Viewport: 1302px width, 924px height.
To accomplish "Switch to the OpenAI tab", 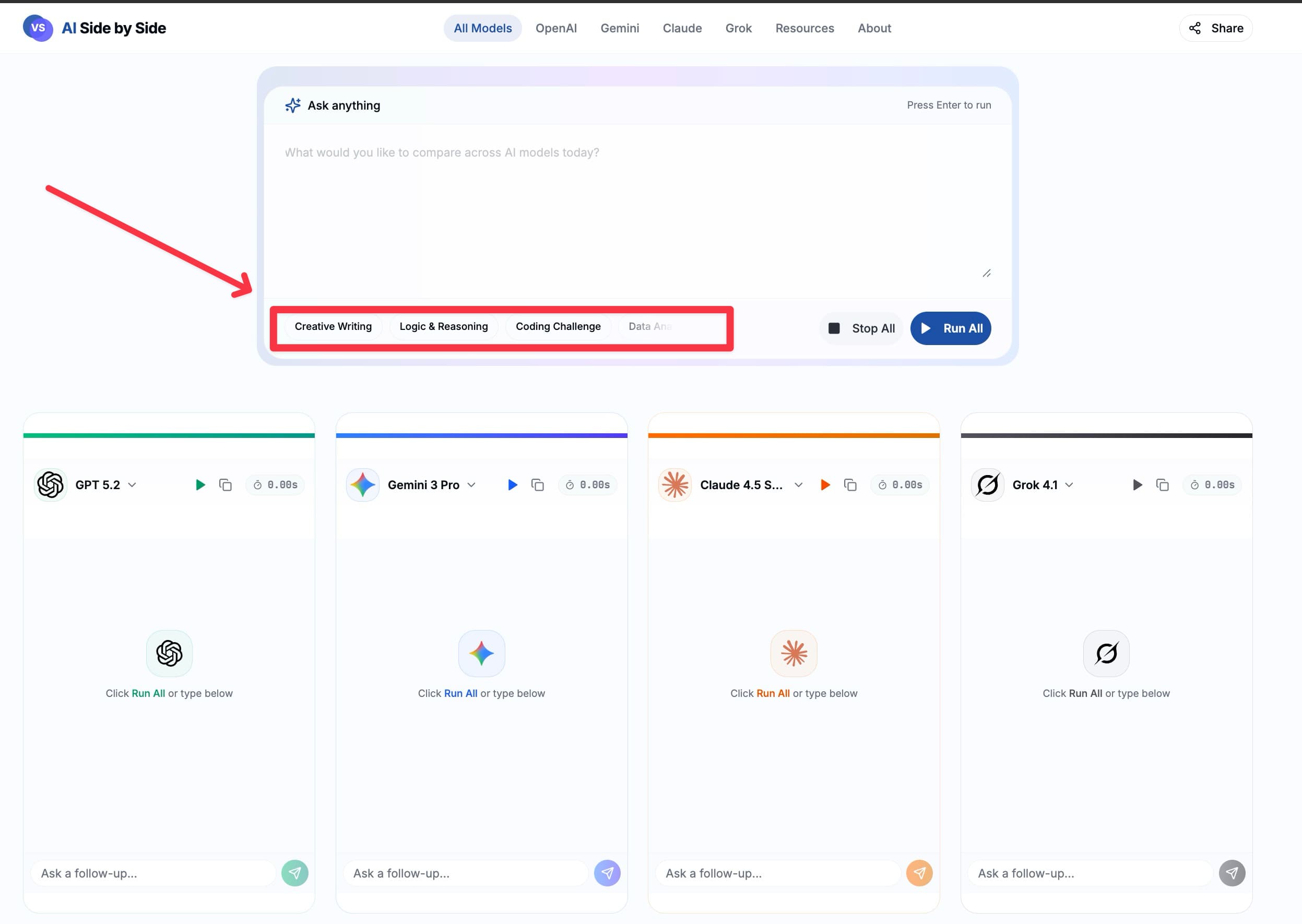I will 555,28.
